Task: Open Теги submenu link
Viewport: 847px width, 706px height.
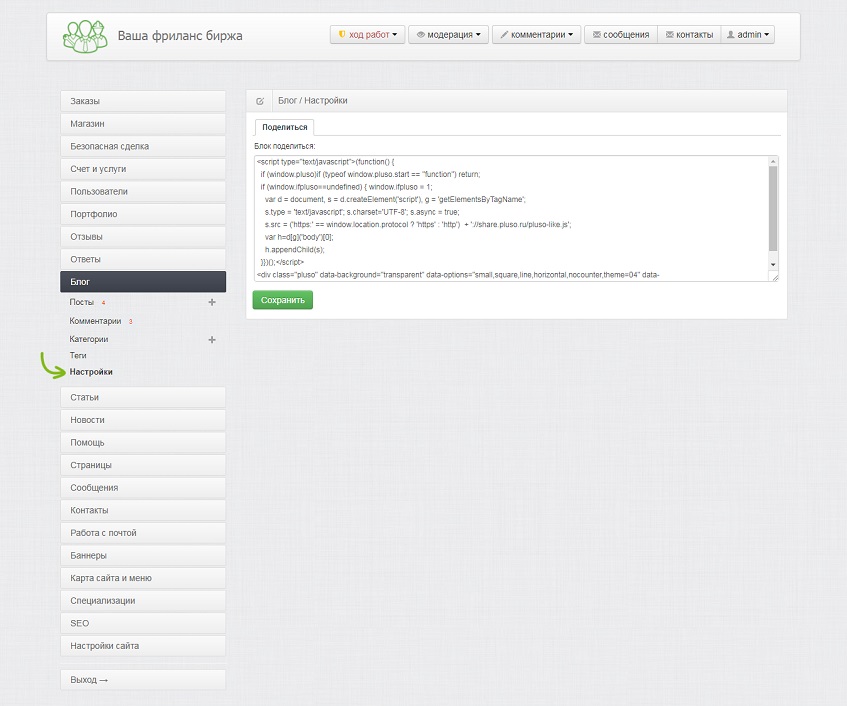Action: [x=78, y=355]
